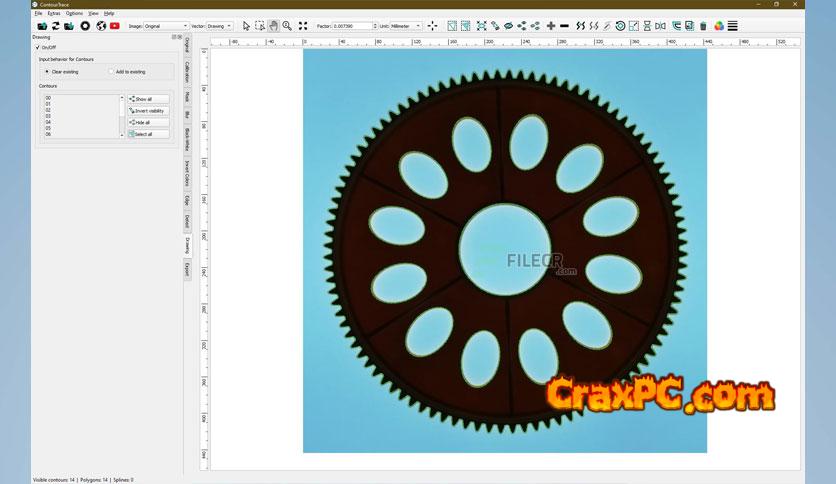Open the Extras menu
This screenshot has width=836, height=484.
pyautogui.click(x=54, y=13)
